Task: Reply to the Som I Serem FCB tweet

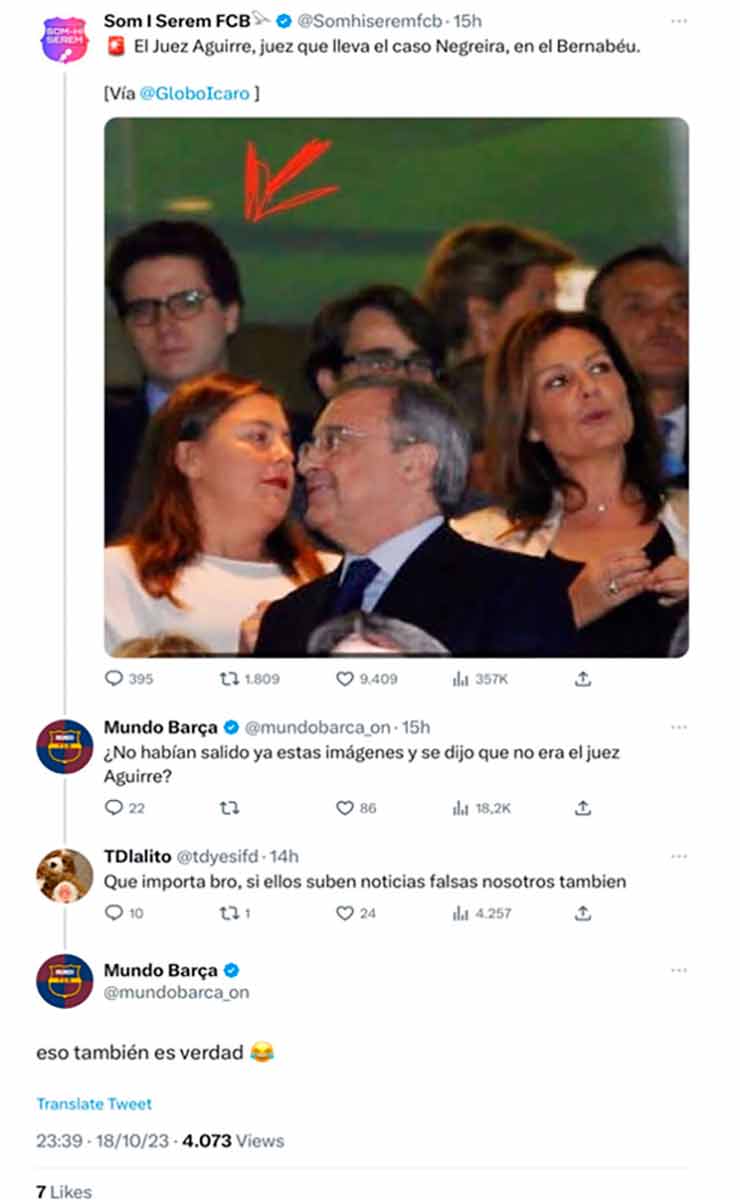Action: 113,679
